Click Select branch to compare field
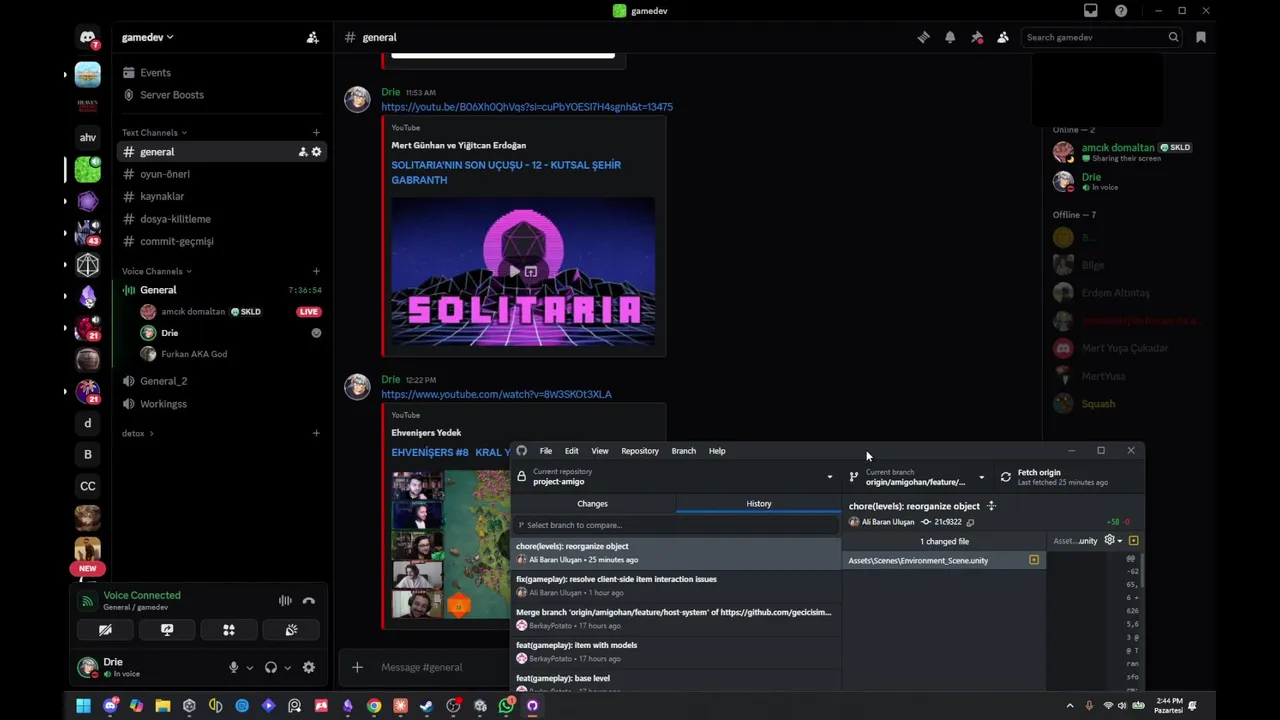This screenshot has height=720, width=1280. 676,525
